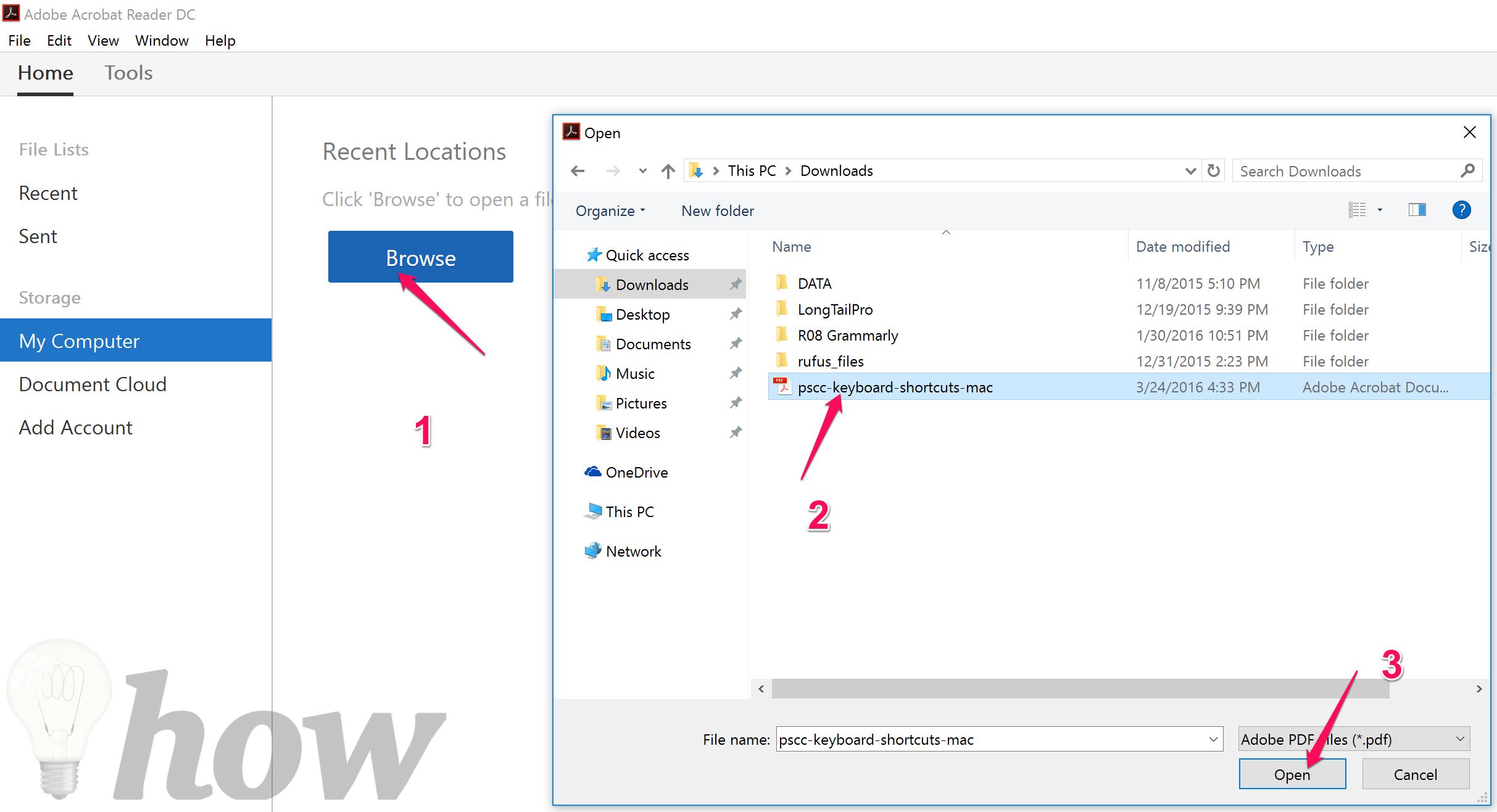Expand the address bar root chevron
Screen dimensions: 1497x812
(716, 171)
